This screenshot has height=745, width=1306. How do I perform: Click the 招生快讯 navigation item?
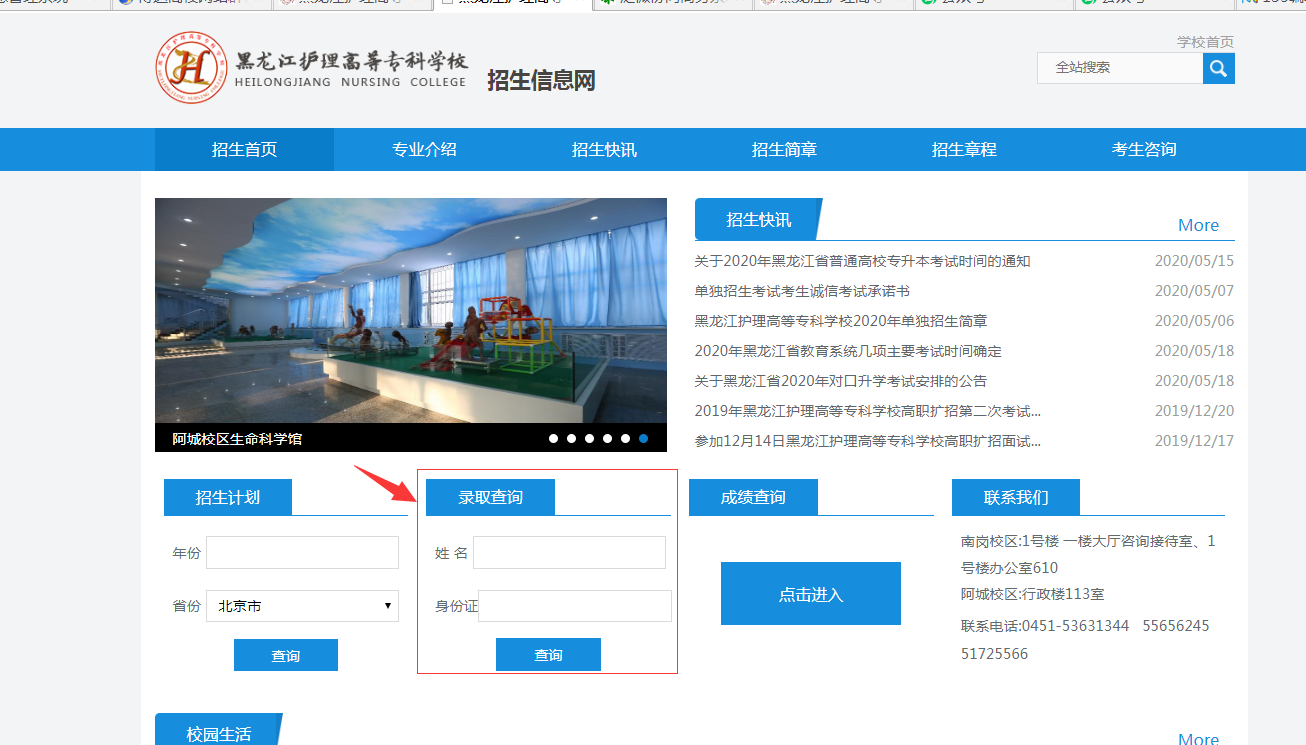pos(604,150)
